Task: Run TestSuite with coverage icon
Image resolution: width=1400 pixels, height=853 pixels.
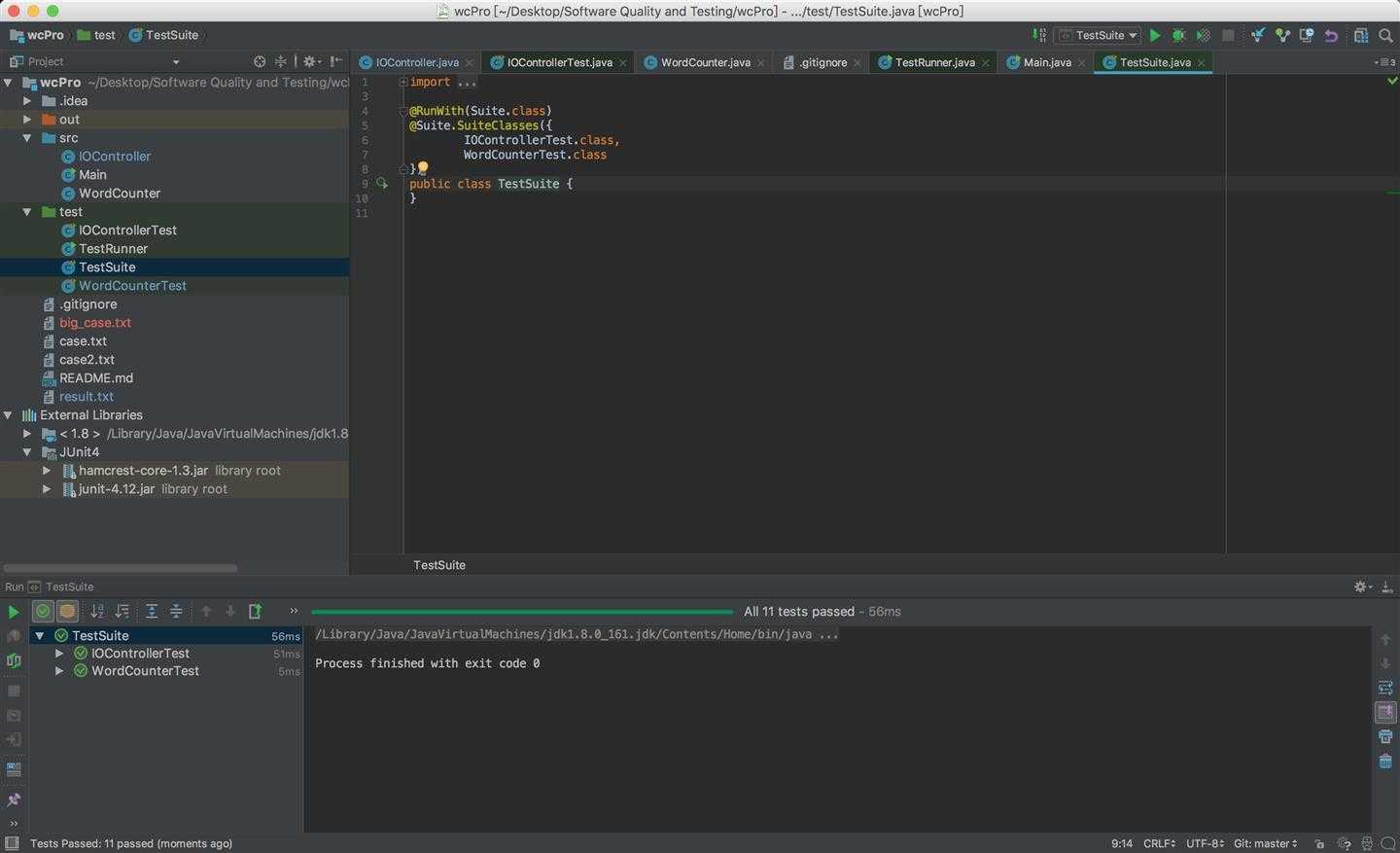Action: point(1203,35)
